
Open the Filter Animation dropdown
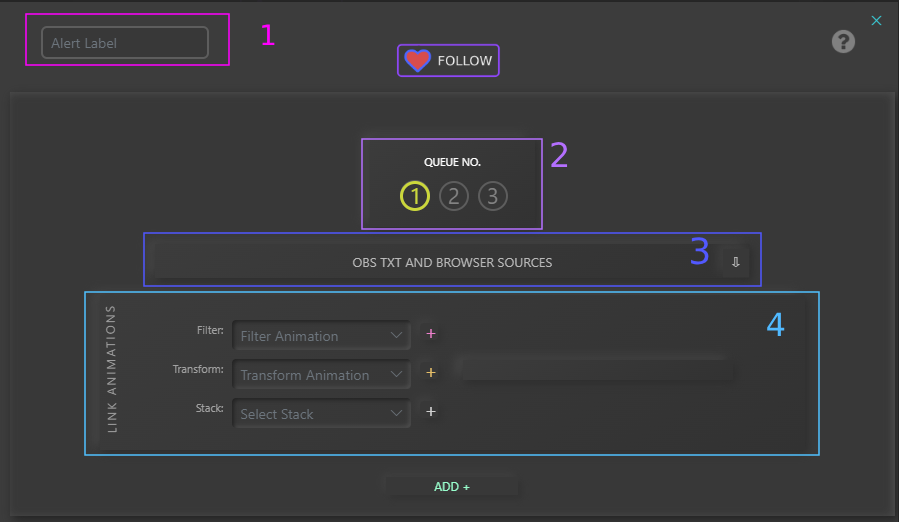[x=321, y=336]
